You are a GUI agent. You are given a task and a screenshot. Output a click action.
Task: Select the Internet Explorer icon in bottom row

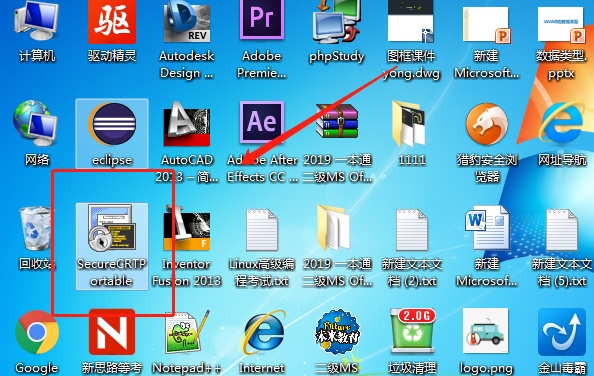pos(264,332)
